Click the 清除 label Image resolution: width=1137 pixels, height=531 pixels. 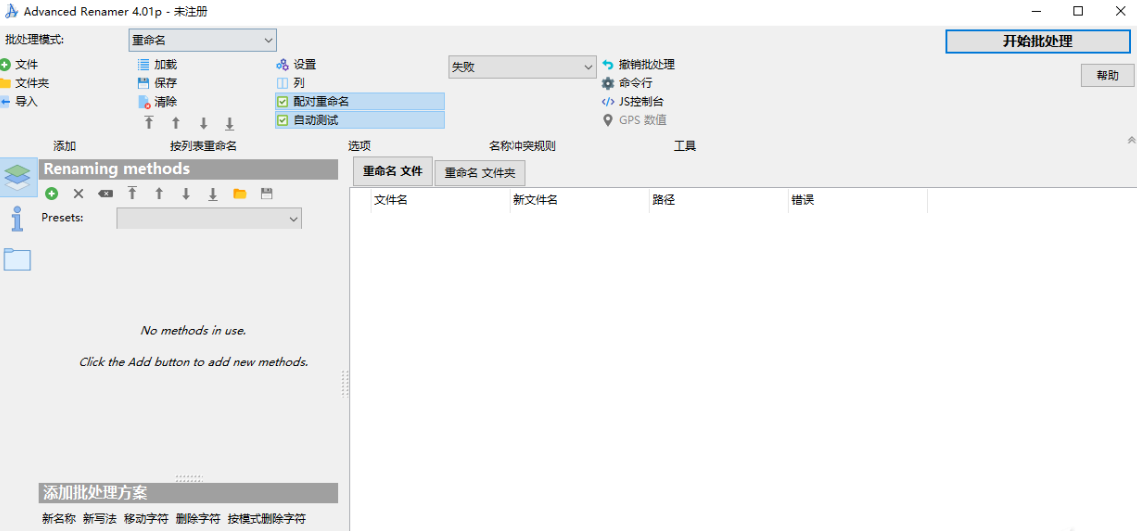(165, 102)
